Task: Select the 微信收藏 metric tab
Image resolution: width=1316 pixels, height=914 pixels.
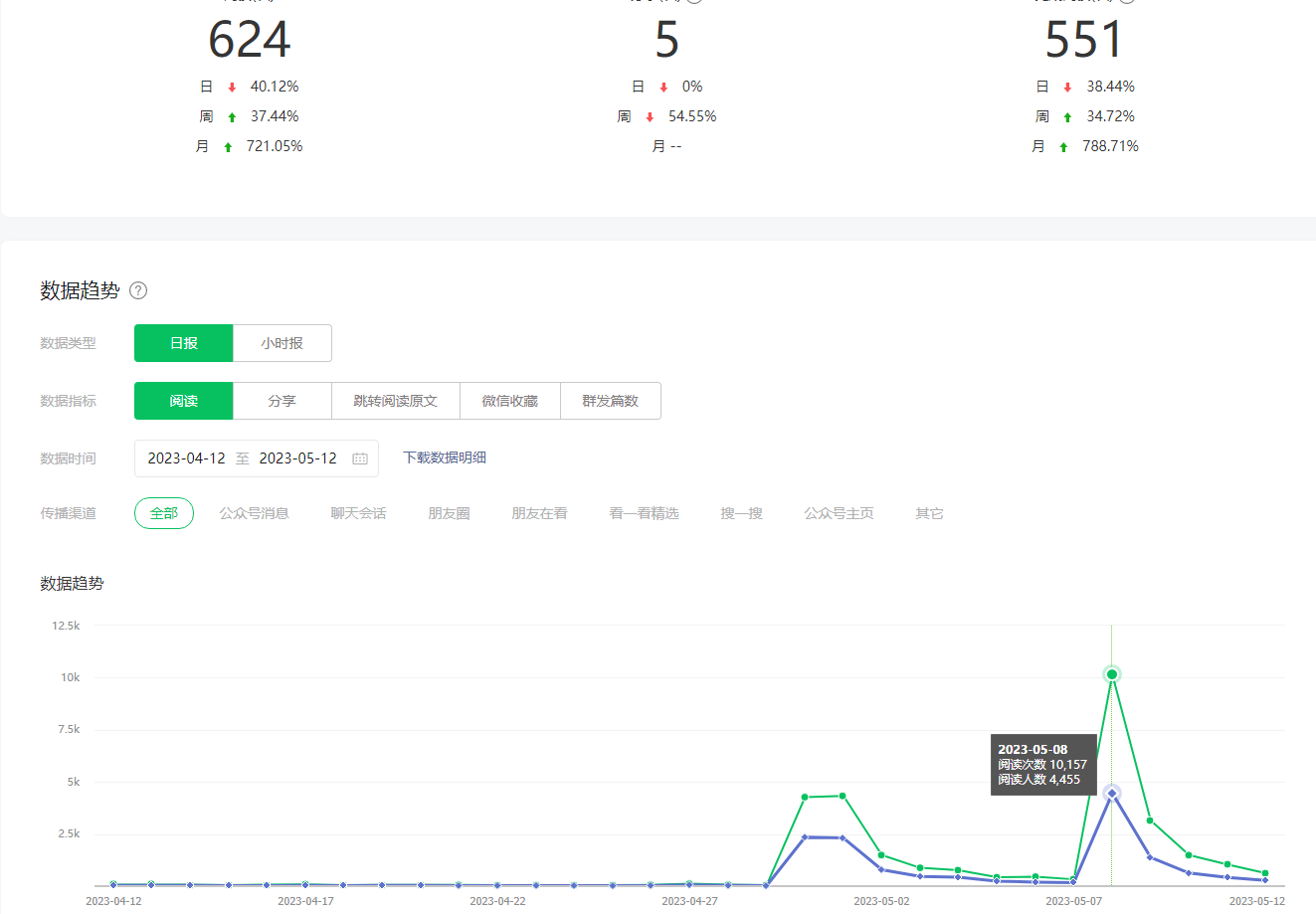Action: pyautogui.click(x=509, y=401)
